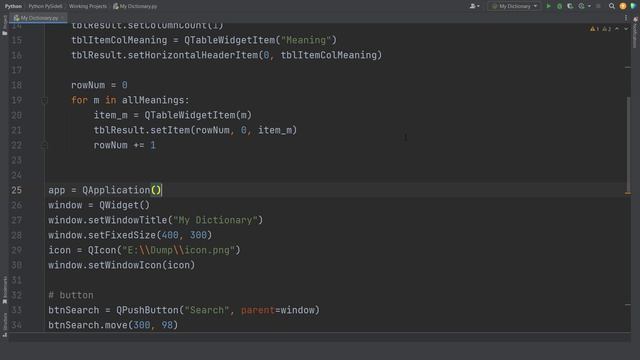The width and height of the screenshot is (640, 360).
Task: Select Python in the breadcrumb bar
Action: coord(13,6)
